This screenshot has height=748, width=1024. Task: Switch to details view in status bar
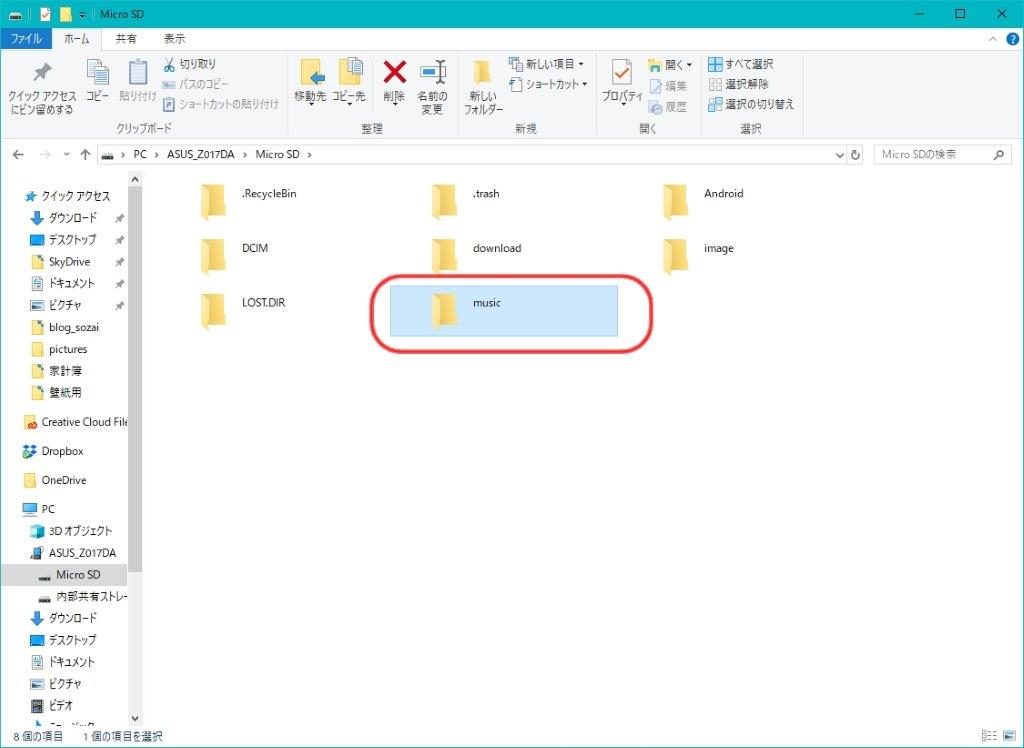tap(990, 736)
